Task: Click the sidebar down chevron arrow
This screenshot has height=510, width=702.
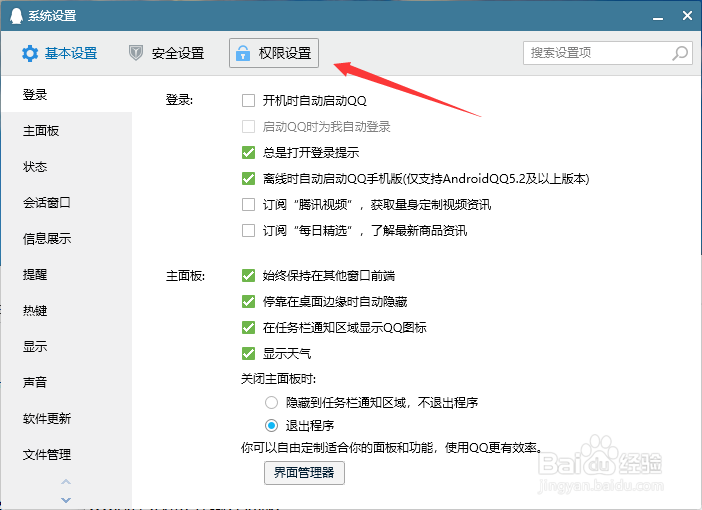Action: (66, 500)
